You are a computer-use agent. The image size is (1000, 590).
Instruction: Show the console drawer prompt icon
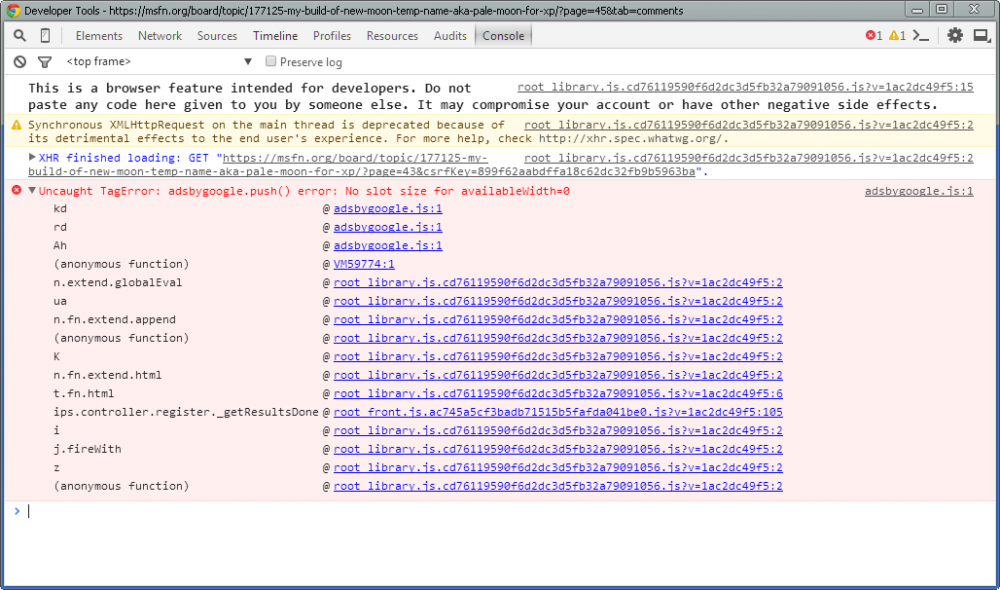[922, 36]
